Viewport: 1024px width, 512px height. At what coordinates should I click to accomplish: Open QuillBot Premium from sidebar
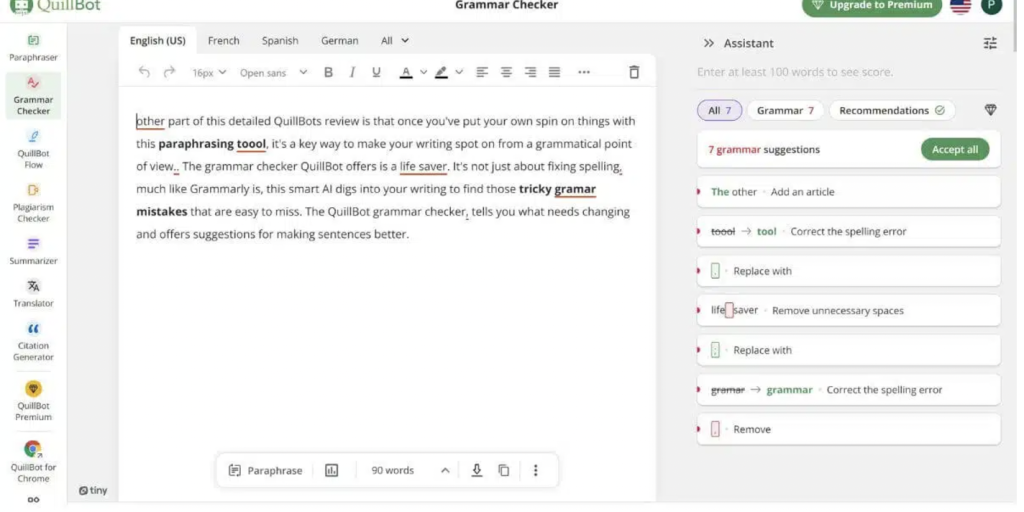[x=33, y=400]
